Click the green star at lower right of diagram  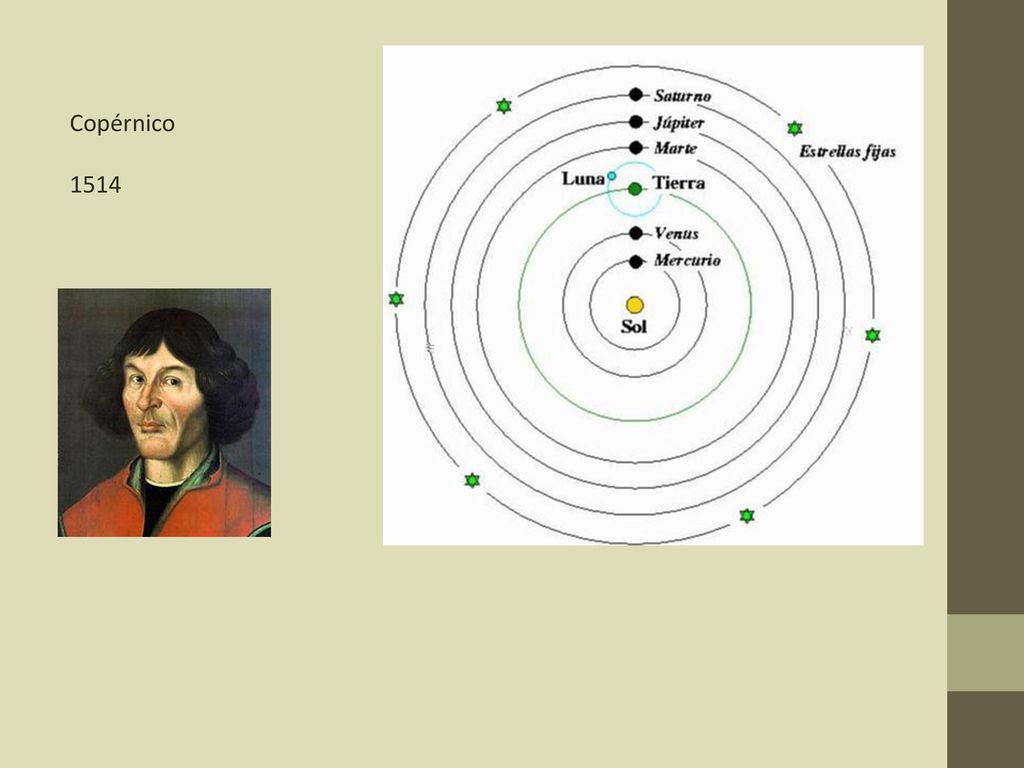pos(747,515)
